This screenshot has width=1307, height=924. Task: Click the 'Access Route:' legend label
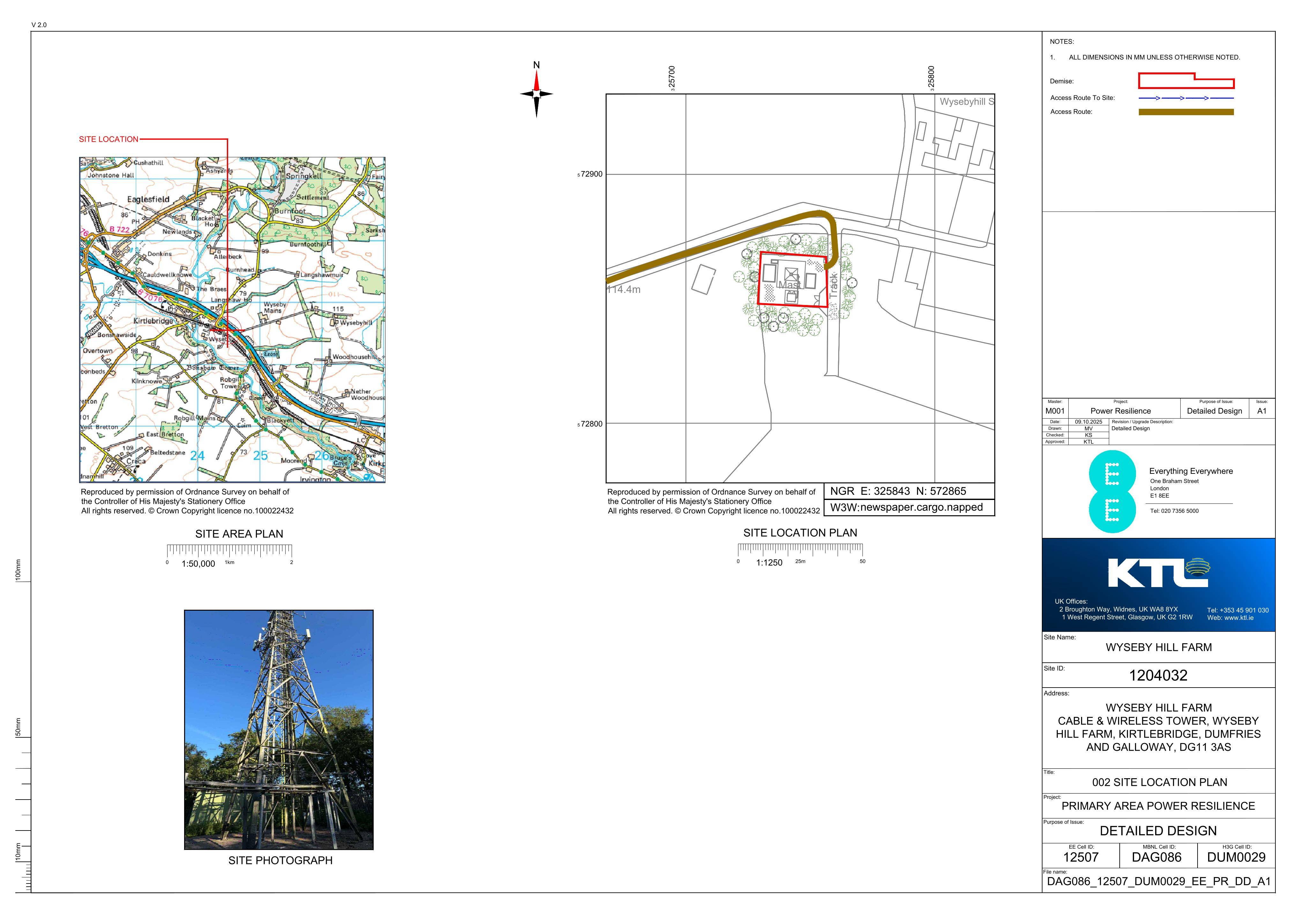[1071, 112]
